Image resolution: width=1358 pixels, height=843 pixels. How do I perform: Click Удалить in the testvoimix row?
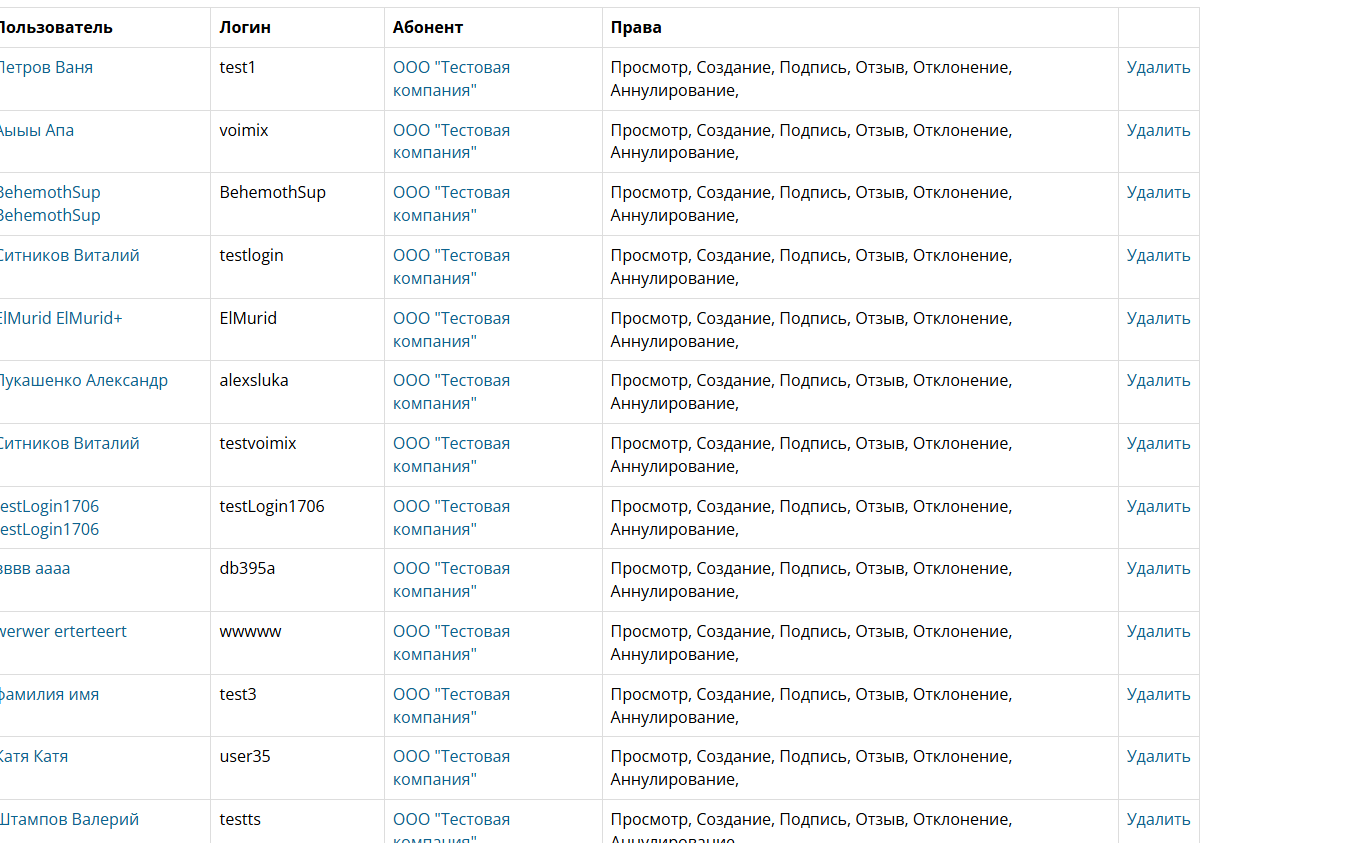[1158, 444]
